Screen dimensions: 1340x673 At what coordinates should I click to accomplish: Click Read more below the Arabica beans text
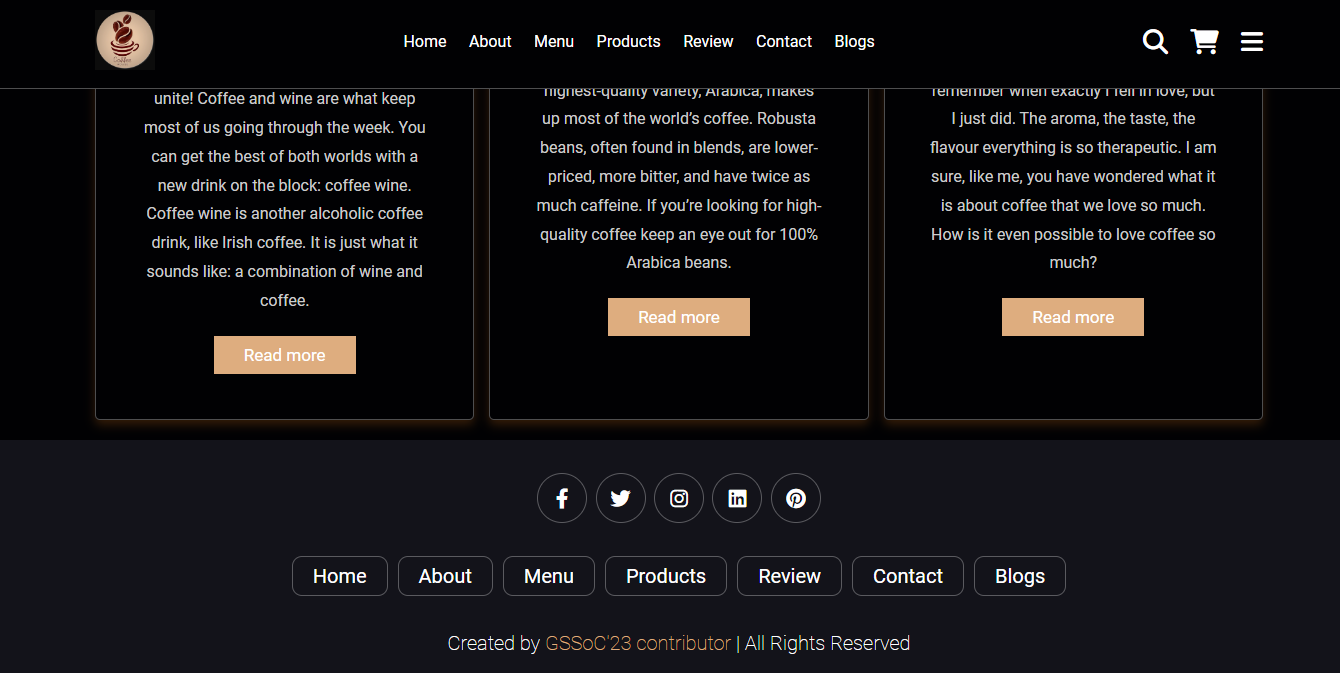[678, 316]
